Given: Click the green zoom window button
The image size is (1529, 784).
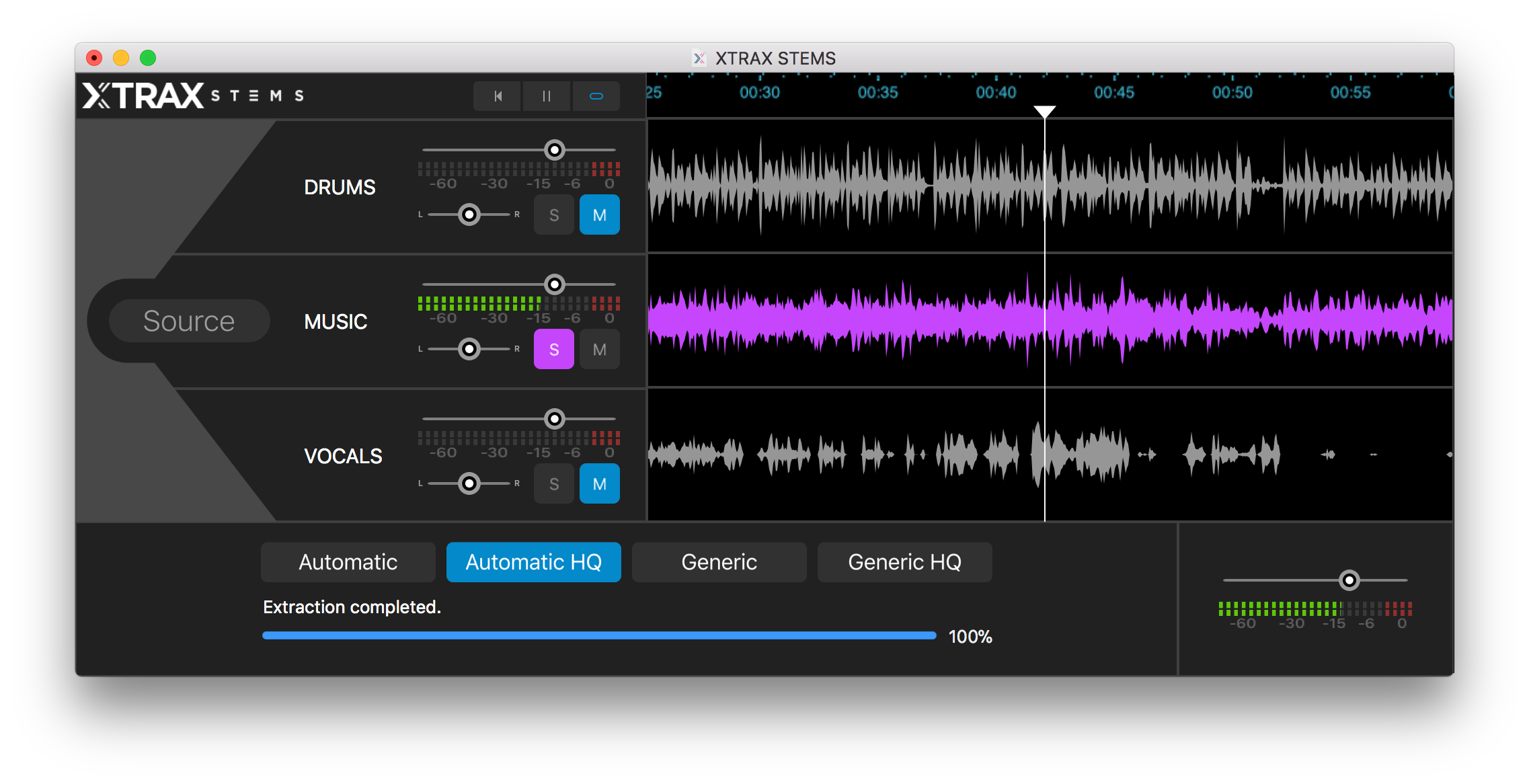Looking at the screenshot, I should click(148, 58).
